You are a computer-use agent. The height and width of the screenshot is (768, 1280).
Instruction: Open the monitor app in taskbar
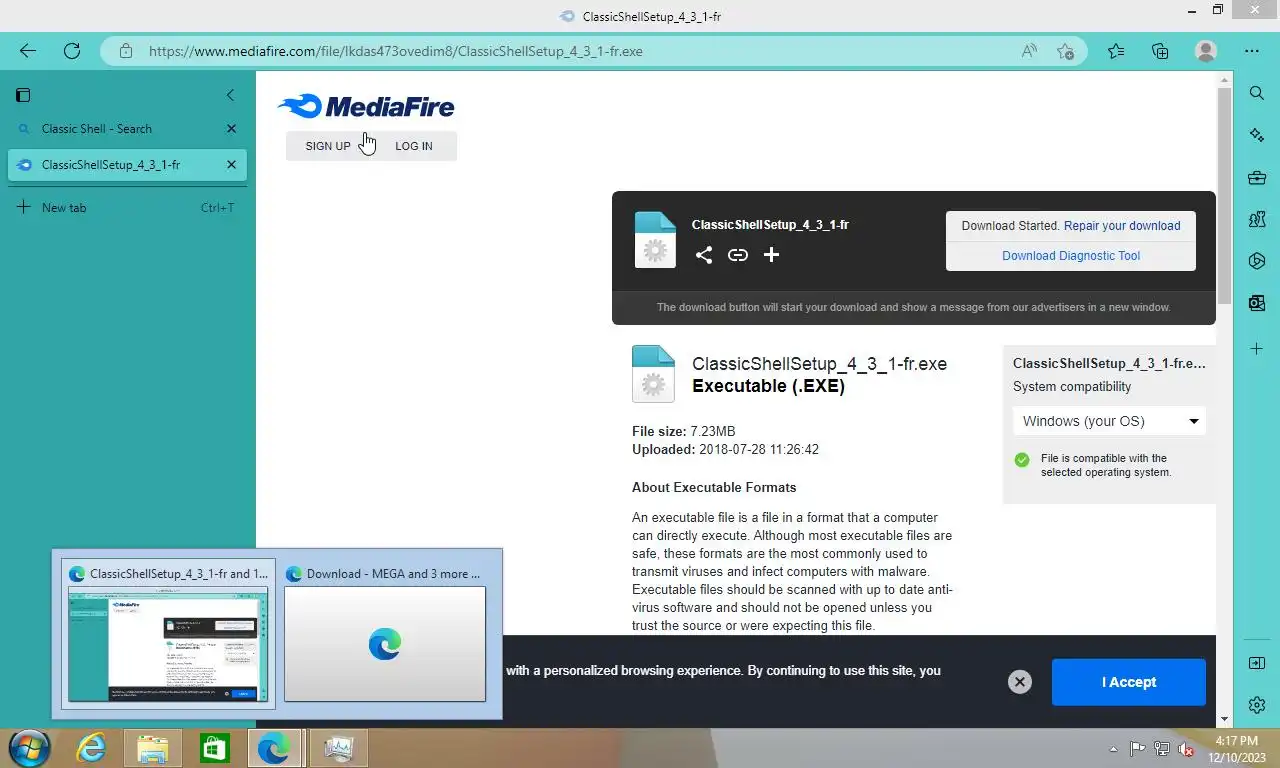[338, 748]
